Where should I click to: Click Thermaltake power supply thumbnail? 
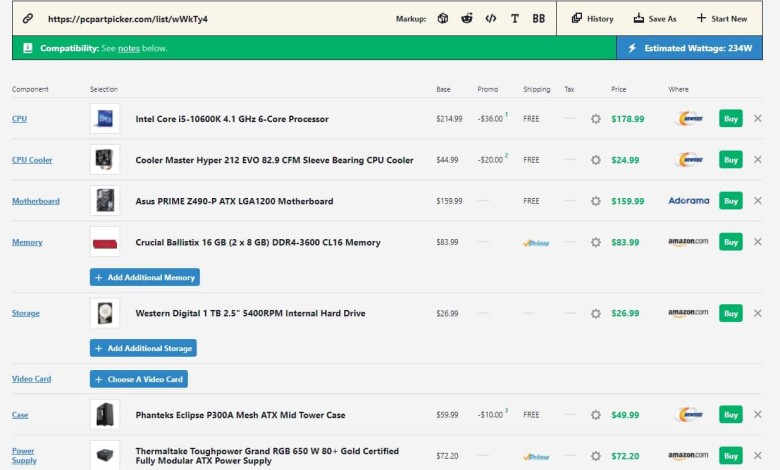coord(105,455)
